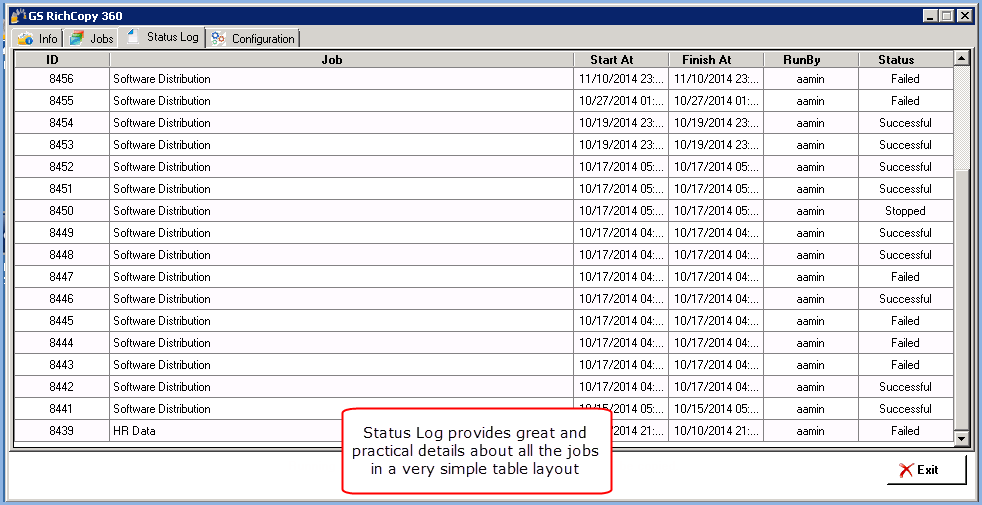Select job ID 8450
The width and height of the screenshot is (982, 505).
(x=61, y=211)
